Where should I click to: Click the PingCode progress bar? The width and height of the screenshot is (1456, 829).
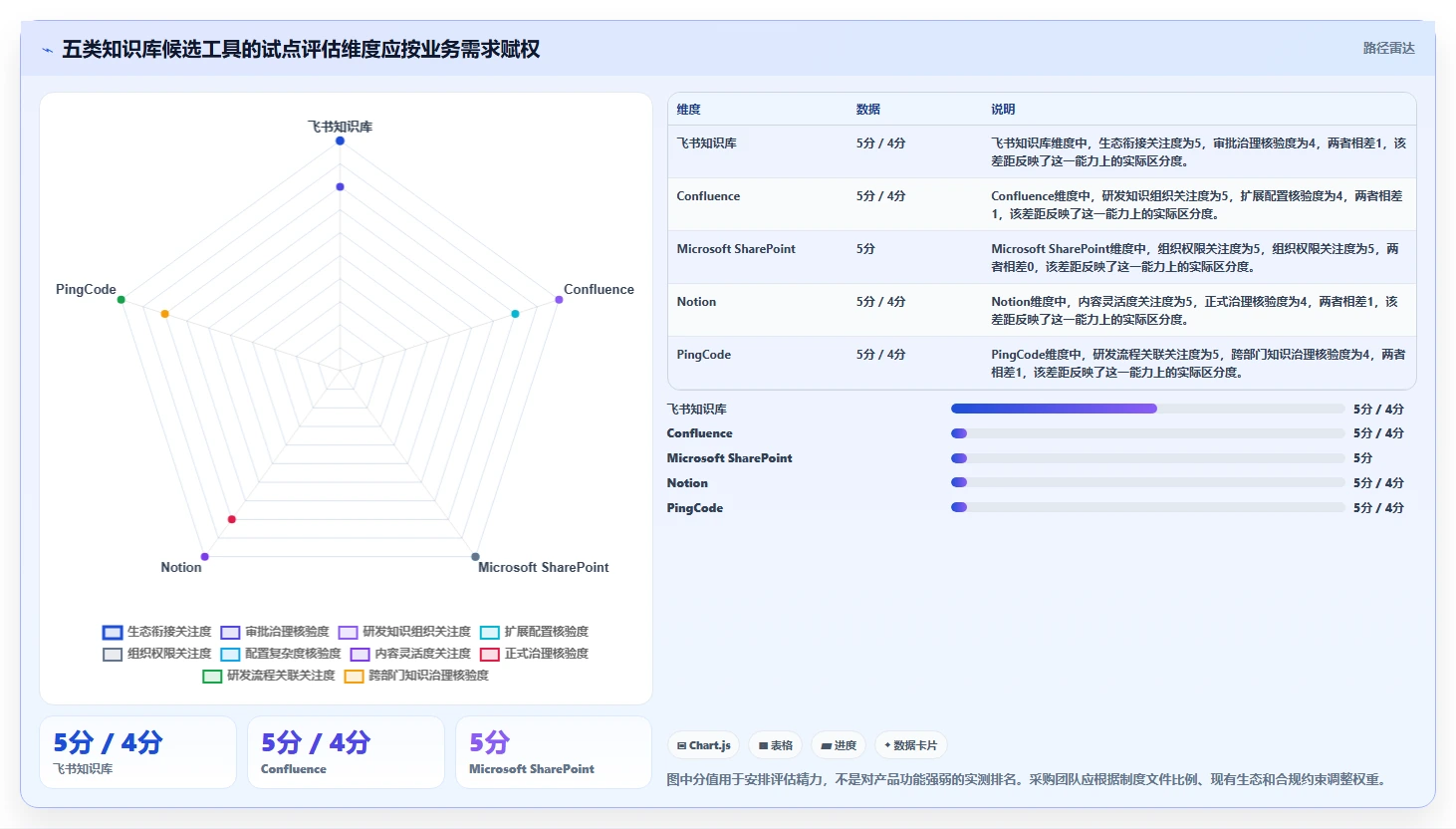coord(1147,507)
